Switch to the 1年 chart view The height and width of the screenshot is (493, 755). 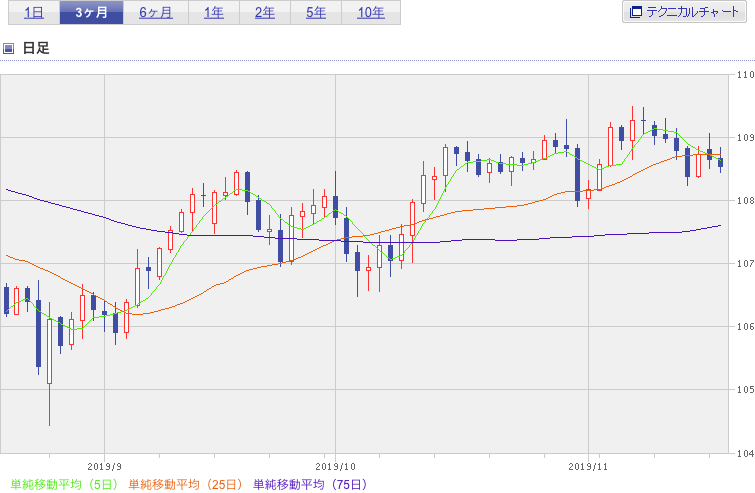[214, 13]
